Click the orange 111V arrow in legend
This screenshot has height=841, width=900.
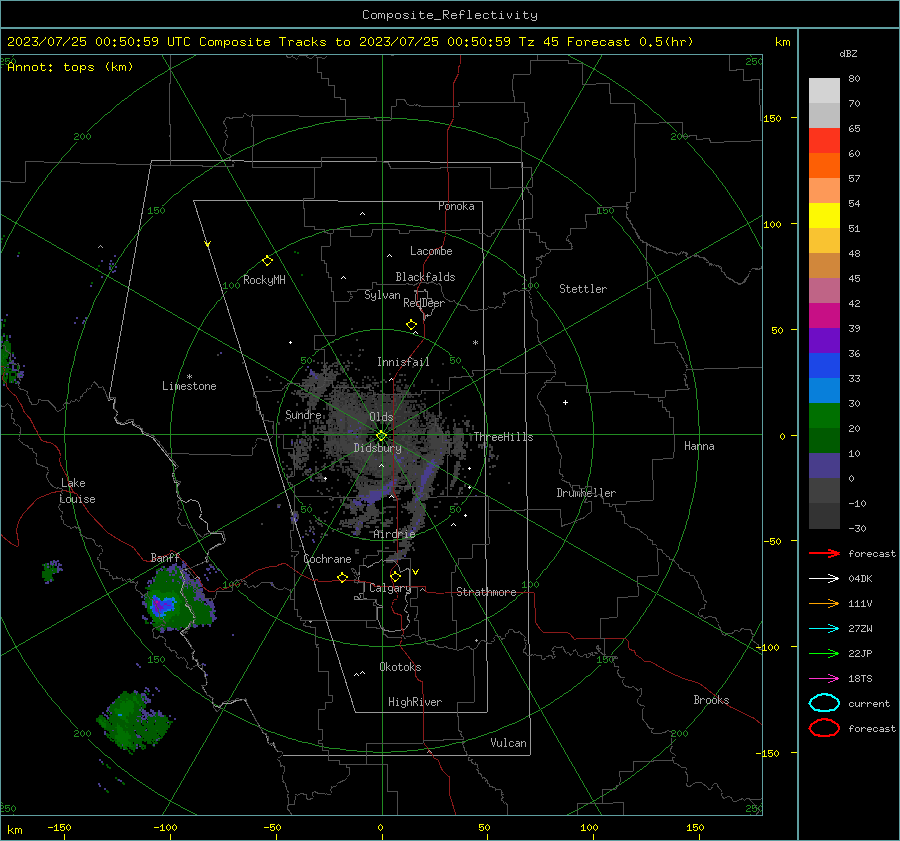coord(824,603)
